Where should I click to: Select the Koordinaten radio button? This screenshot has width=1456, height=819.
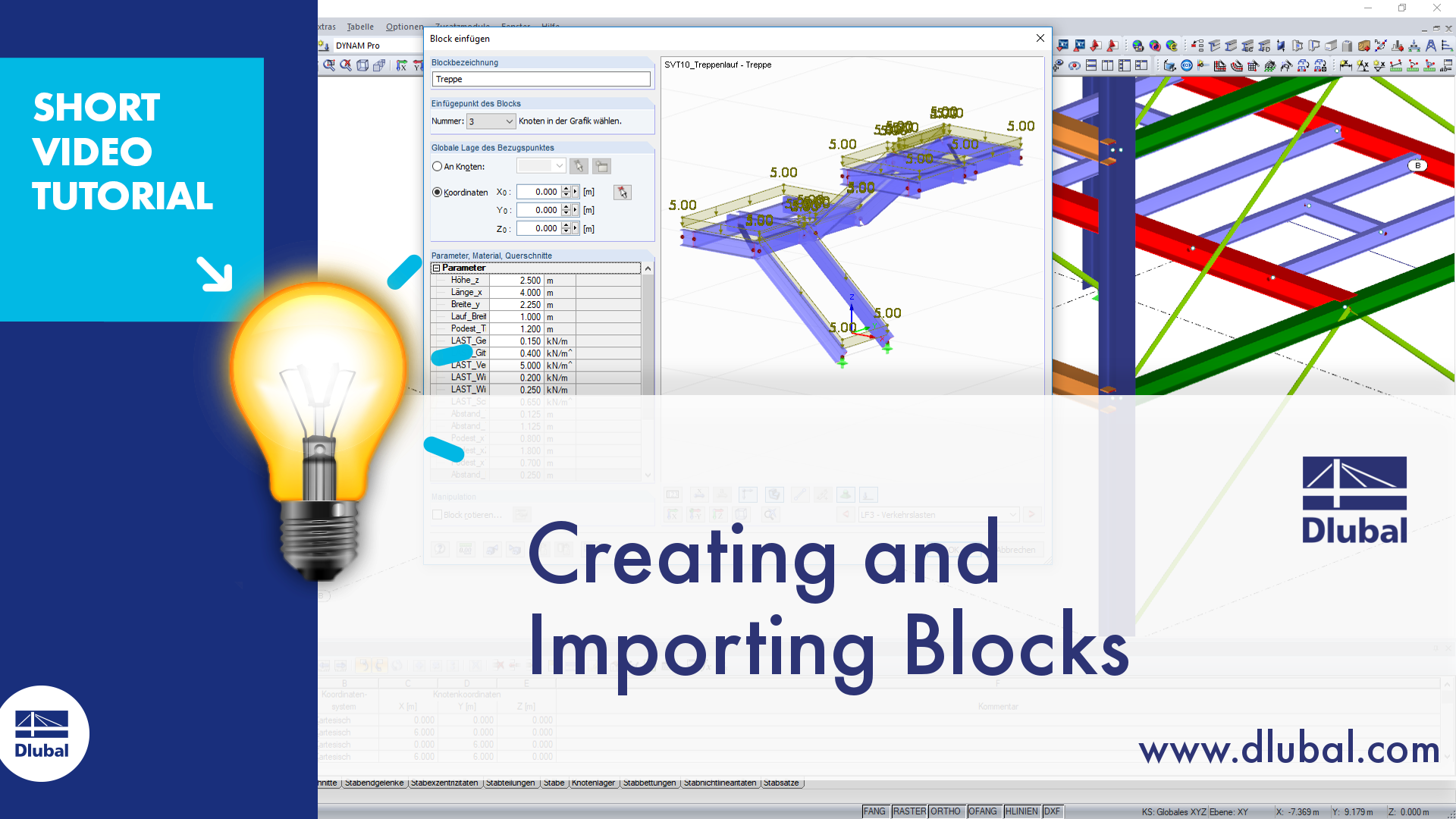(x=437, y=193)
